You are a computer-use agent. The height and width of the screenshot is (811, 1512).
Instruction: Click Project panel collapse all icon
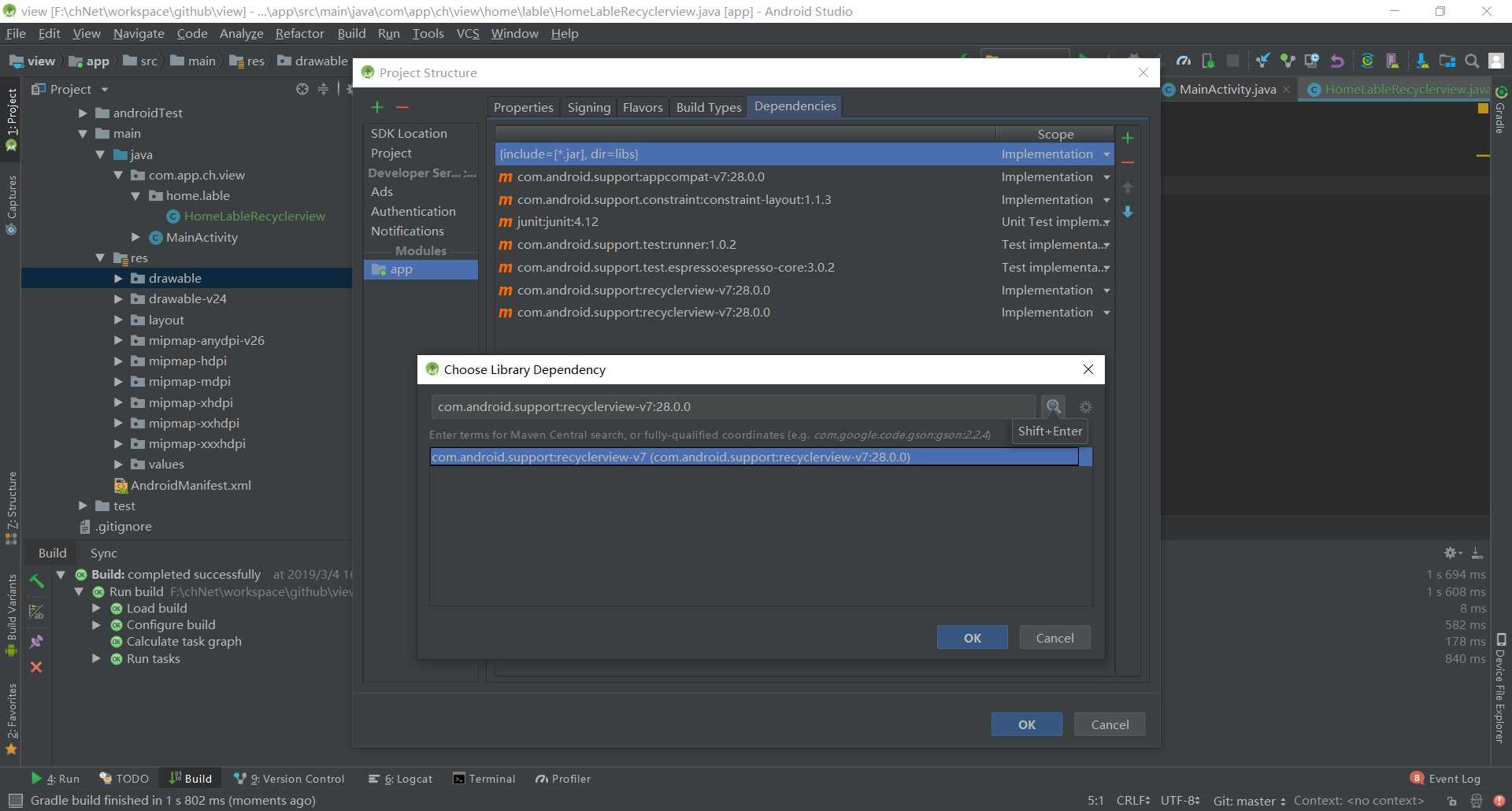pos(323,90)
